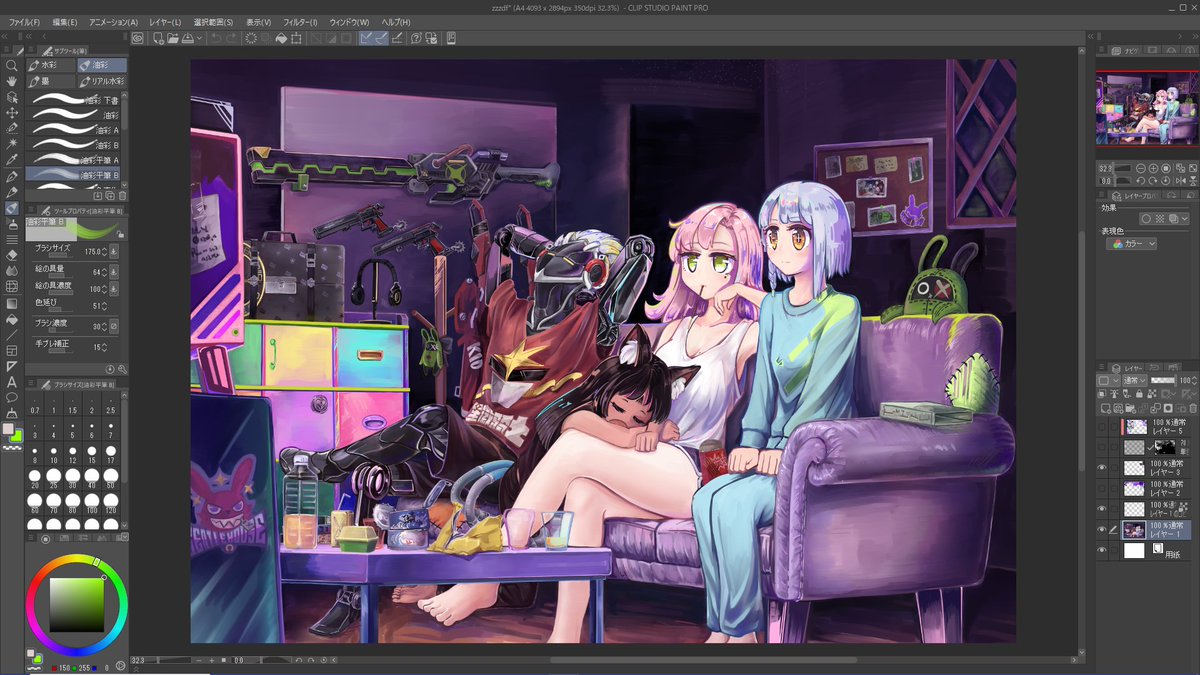The width and height of the screenshot is (1200, 675).
Task: Click the Redo arrow in command bar
Action: click(x=232, y=38)
